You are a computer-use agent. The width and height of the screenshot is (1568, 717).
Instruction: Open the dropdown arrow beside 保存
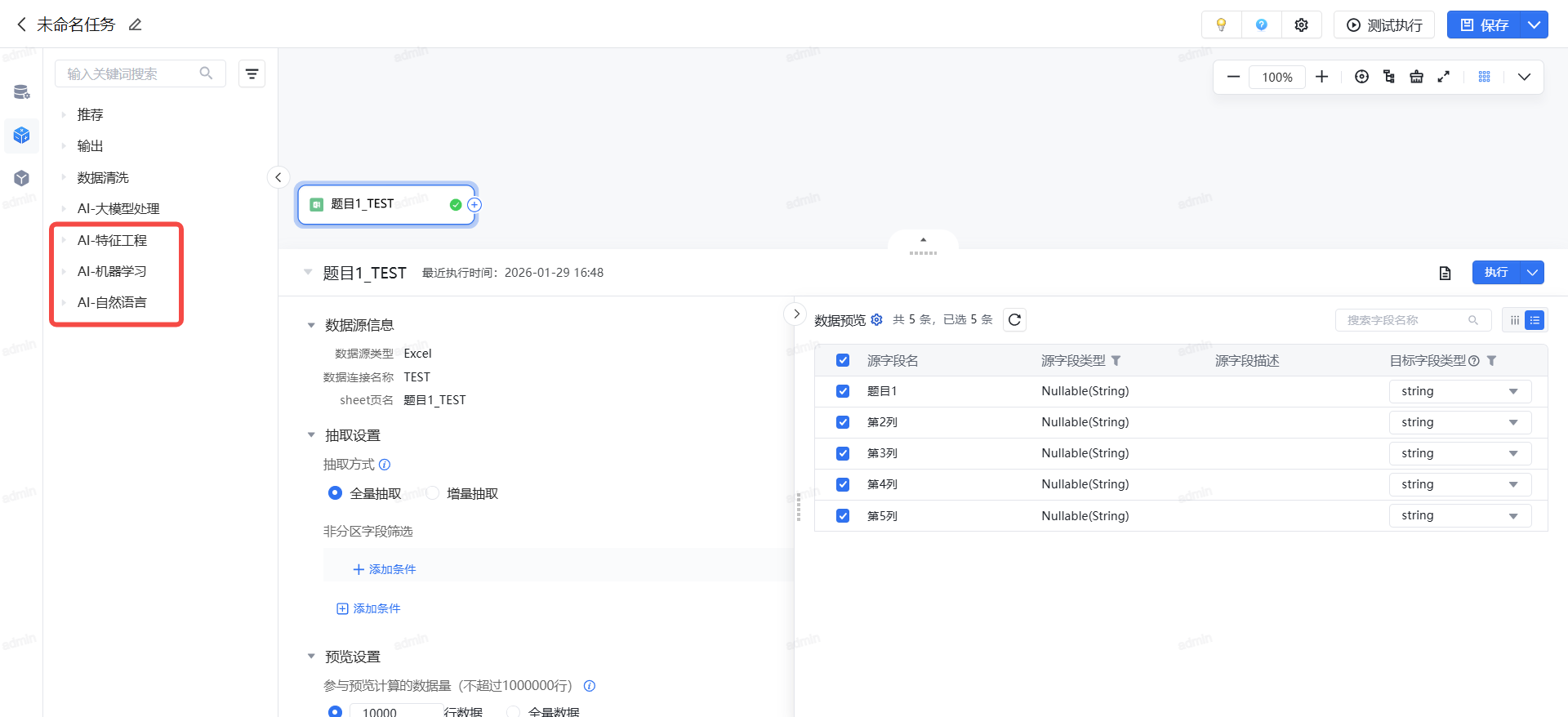1534,25
